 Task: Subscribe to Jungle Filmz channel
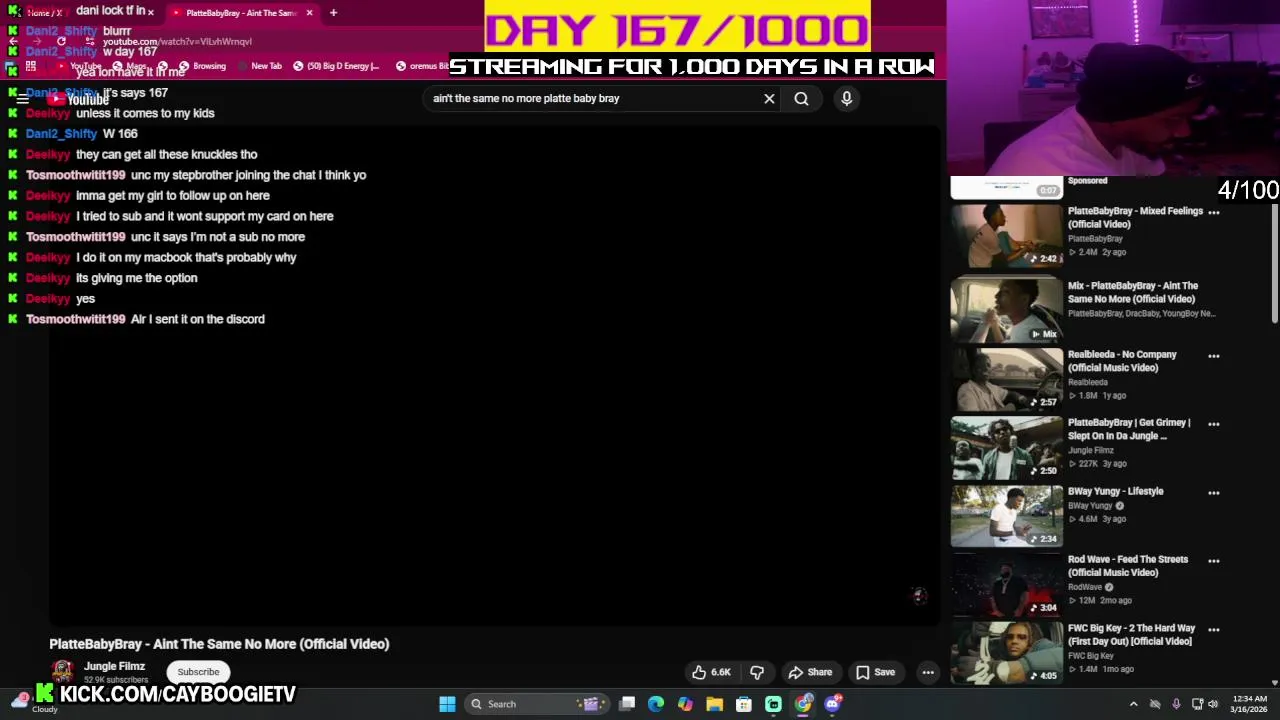pyautogui.click(x=198, y=672)
